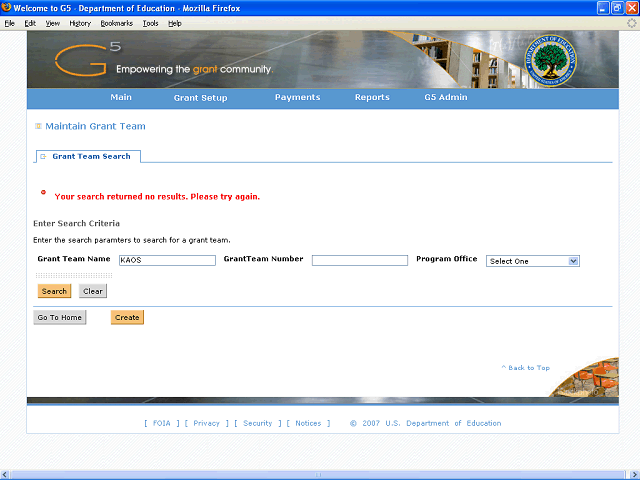Open the G5 Admin navigation item
Screen dimensions: 640x480
click(x=446, y=97)
